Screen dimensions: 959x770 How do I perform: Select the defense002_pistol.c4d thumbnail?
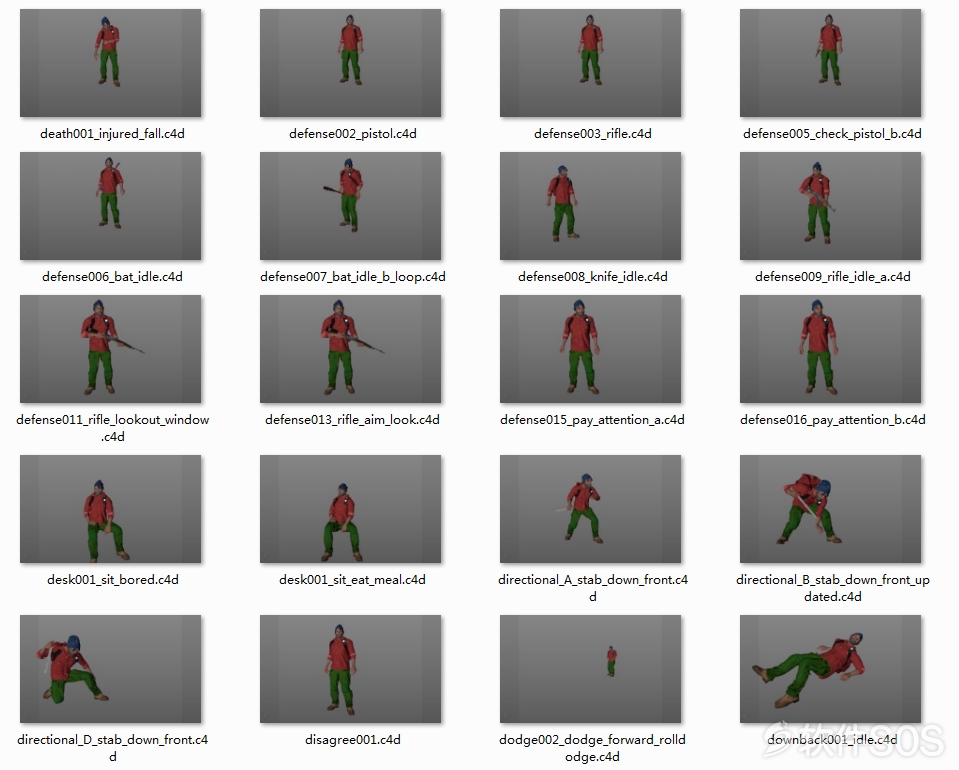tap(350, 63)
